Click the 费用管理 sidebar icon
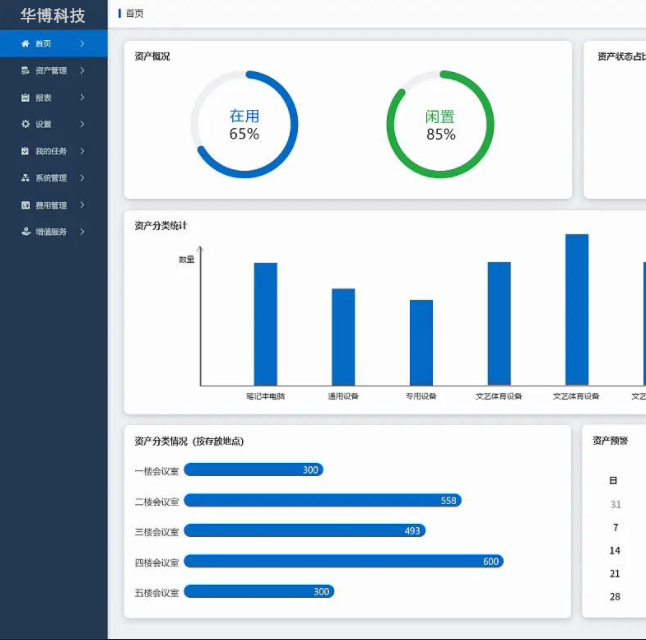Screen dimensions: 646x640 point(25,206)
